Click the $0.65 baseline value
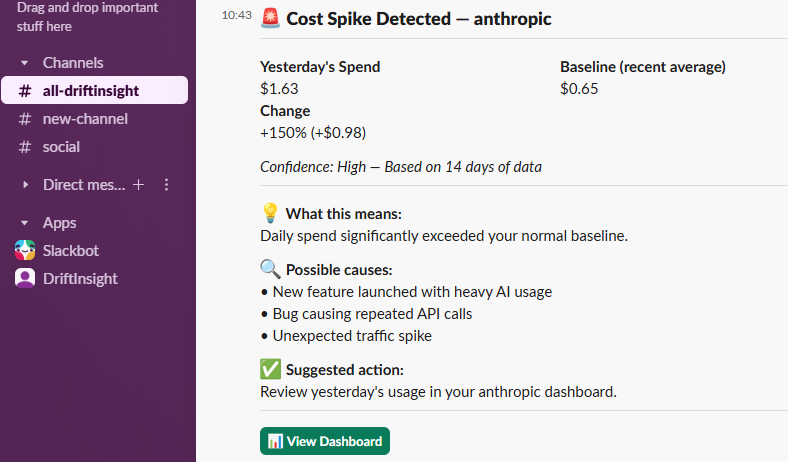Screen dimensions: 788x462 (579, 89)
